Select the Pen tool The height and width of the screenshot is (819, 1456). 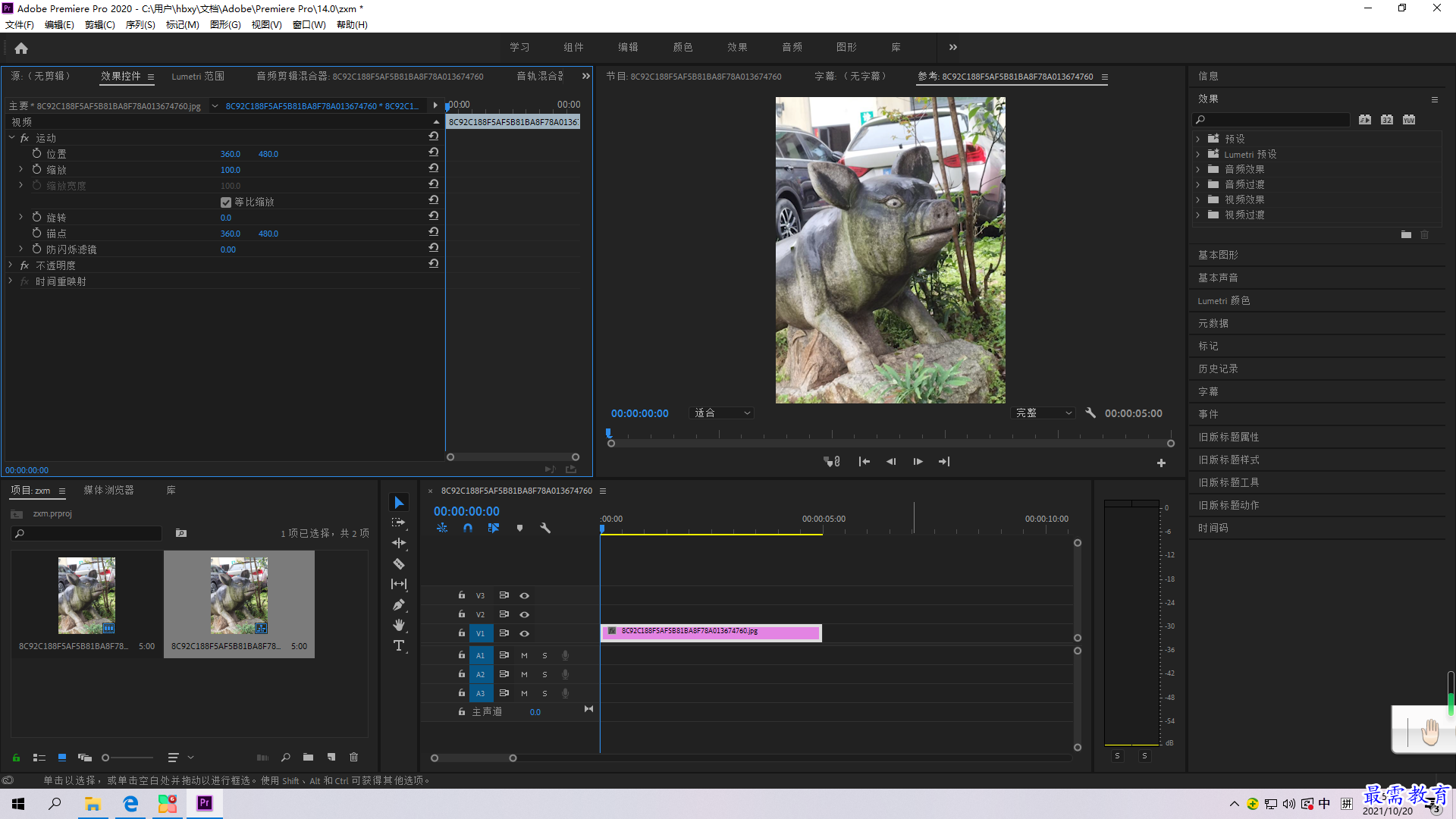(399, 605)
